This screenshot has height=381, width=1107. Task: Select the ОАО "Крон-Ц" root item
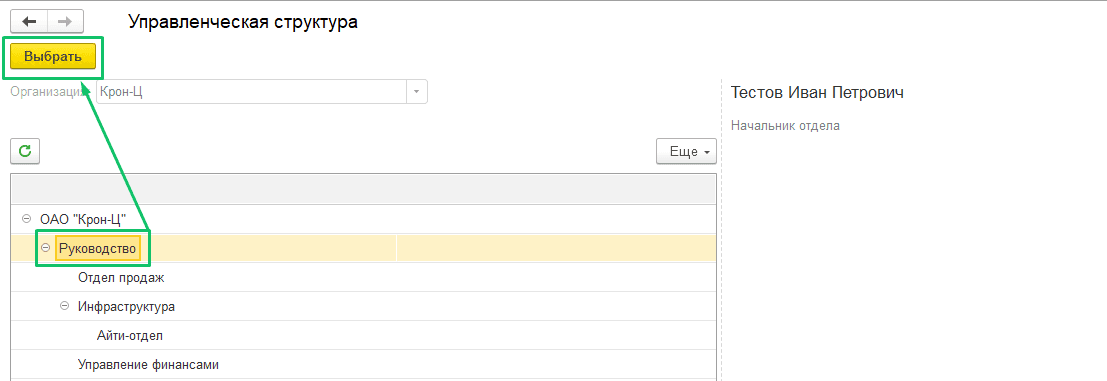click(x=83, y=219)
